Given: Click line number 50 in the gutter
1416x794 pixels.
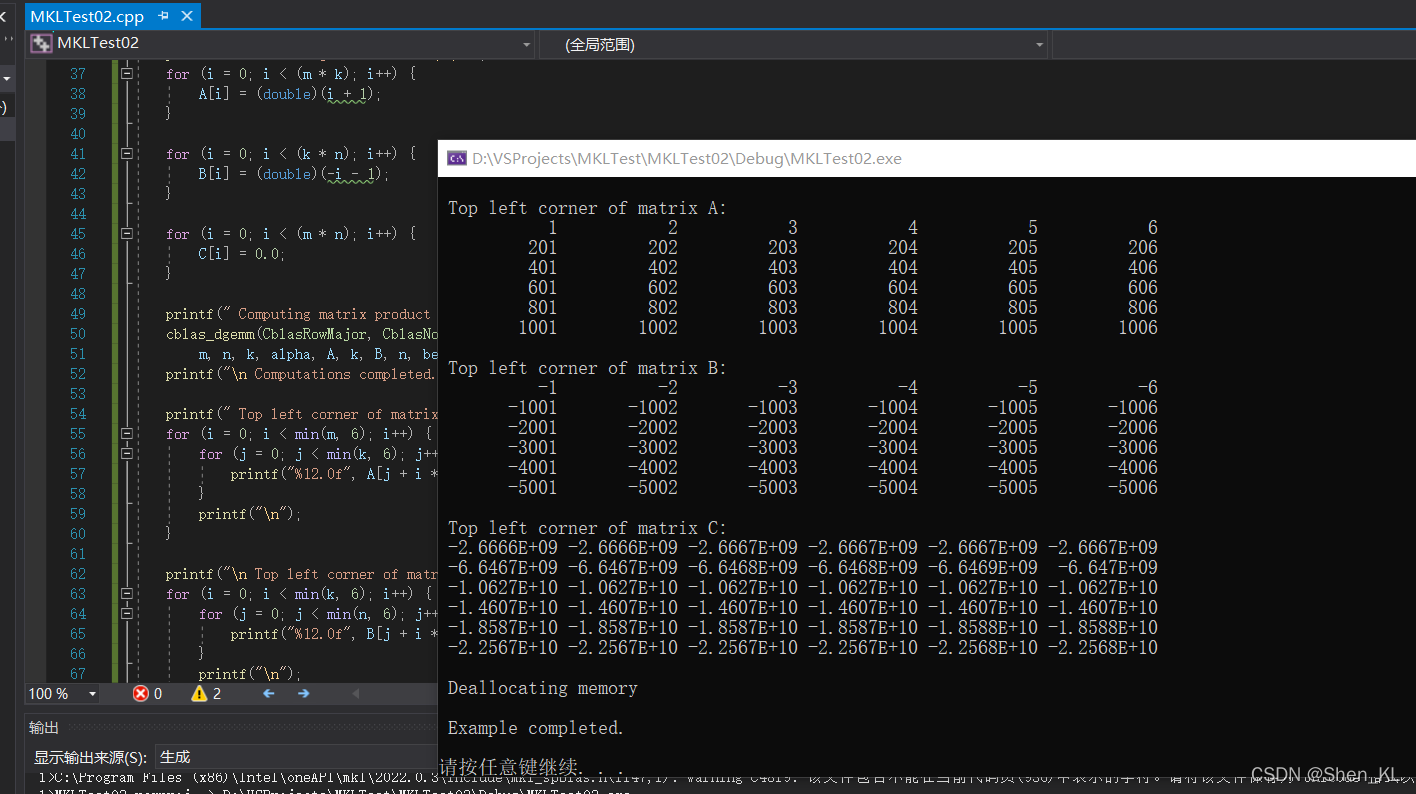Looking at the screenshot, I should 77,334.
